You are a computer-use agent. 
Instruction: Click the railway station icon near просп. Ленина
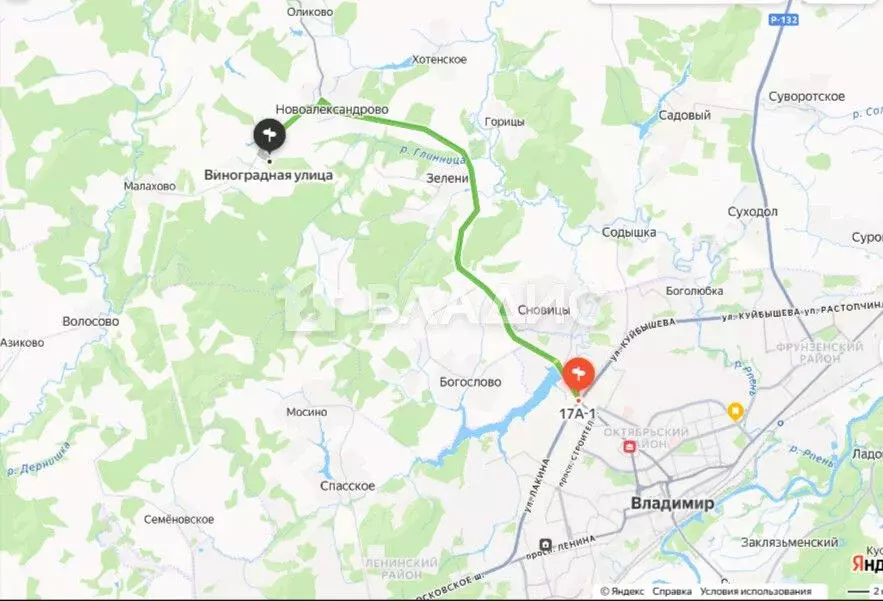[x=545, y=545]
